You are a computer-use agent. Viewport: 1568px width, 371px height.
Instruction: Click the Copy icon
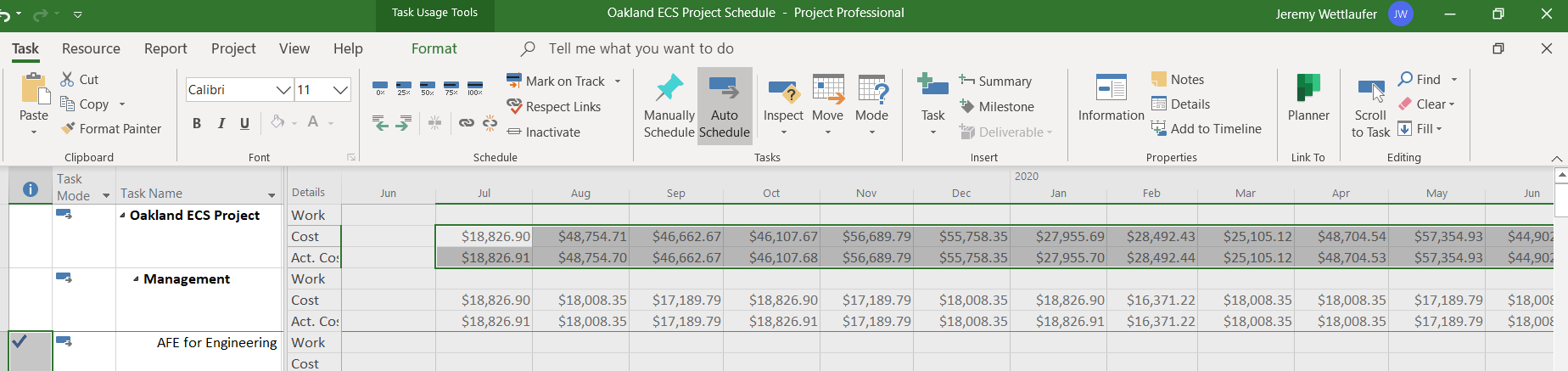pyautogui.click(x=68, y=104)
